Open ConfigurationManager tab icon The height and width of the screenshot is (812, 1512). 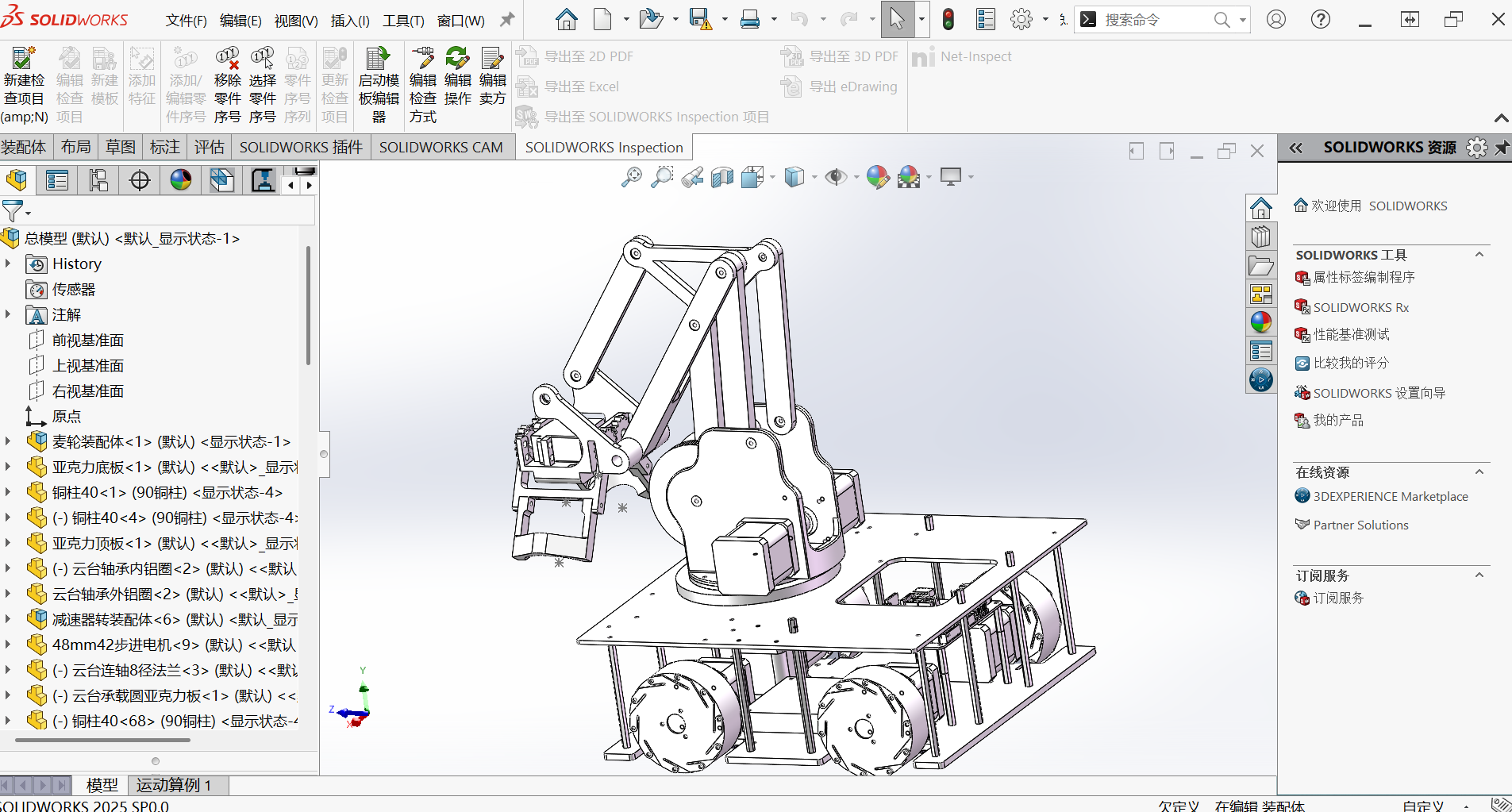[98, 180]
